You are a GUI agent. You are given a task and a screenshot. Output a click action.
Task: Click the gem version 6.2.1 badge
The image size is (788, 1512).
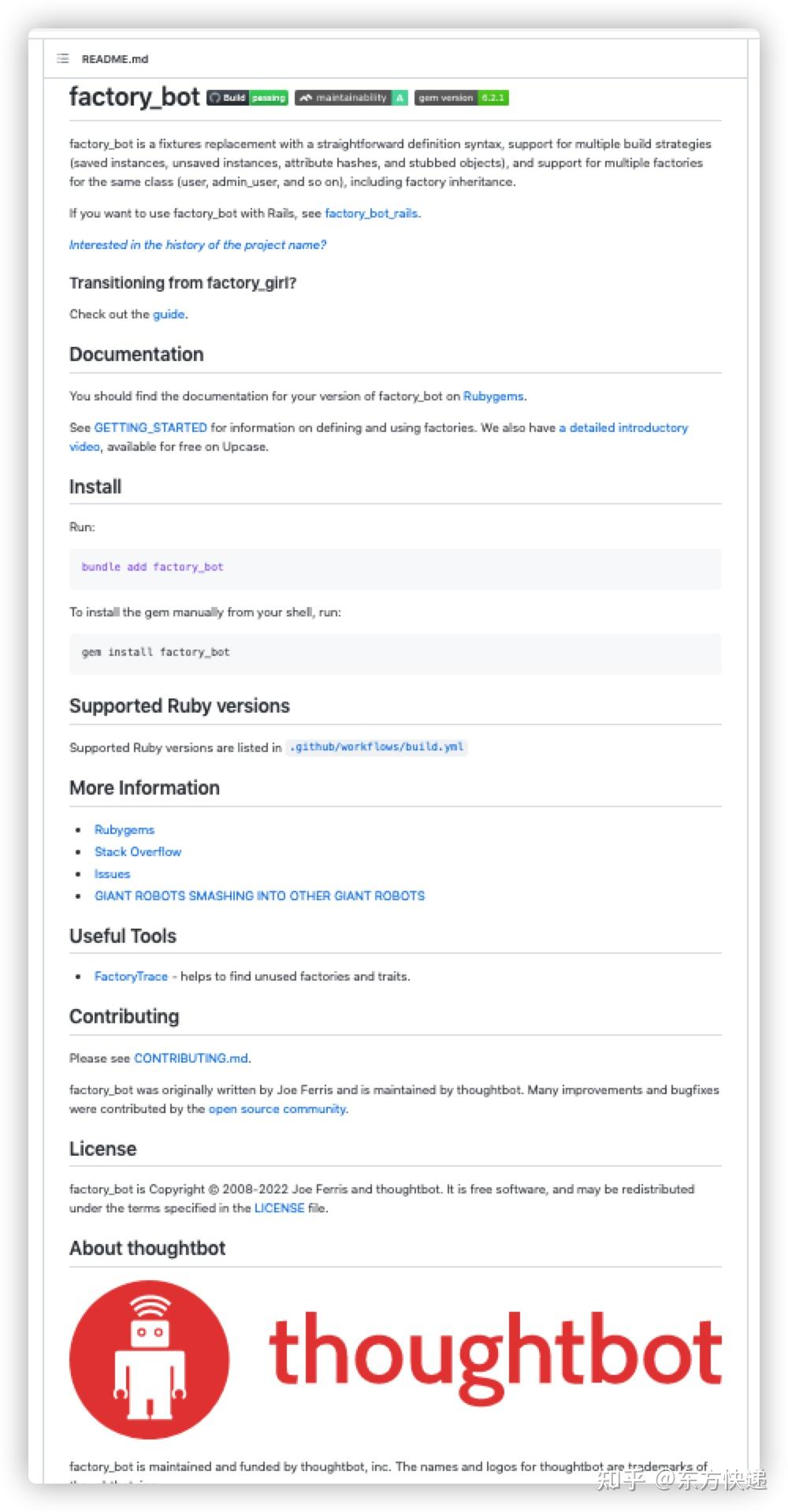462,98
